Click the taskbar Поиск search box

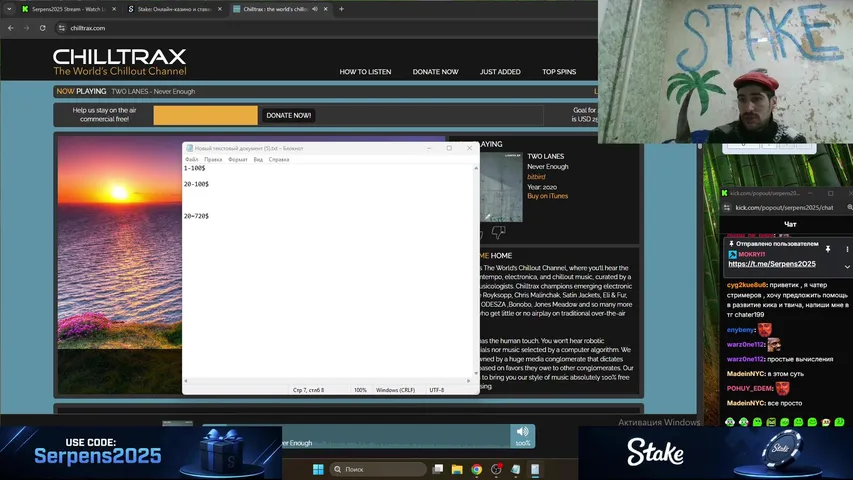coord(378,469)
